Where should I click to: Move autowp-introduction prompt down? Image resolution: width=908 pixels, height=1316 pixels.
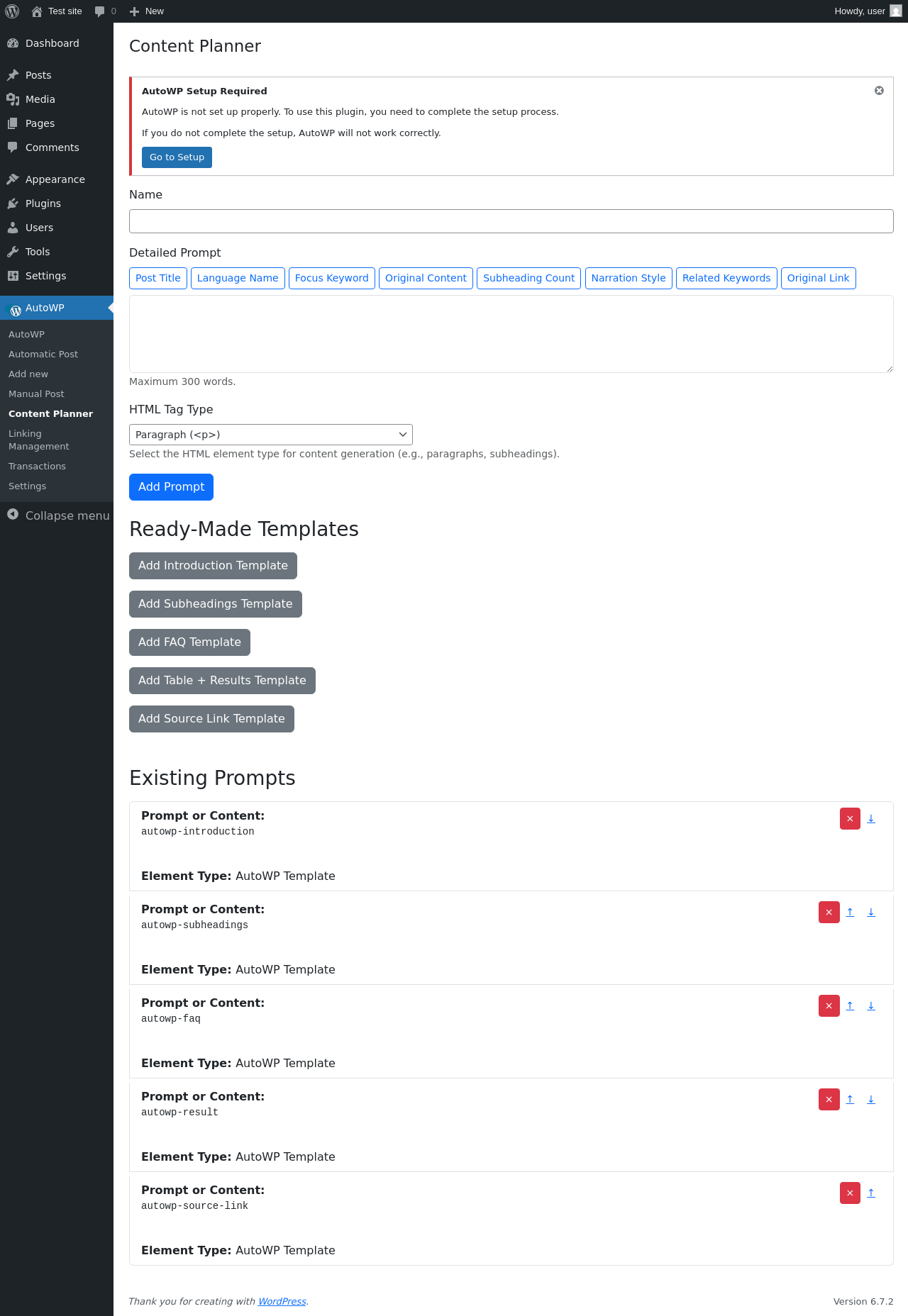[871, 819]
